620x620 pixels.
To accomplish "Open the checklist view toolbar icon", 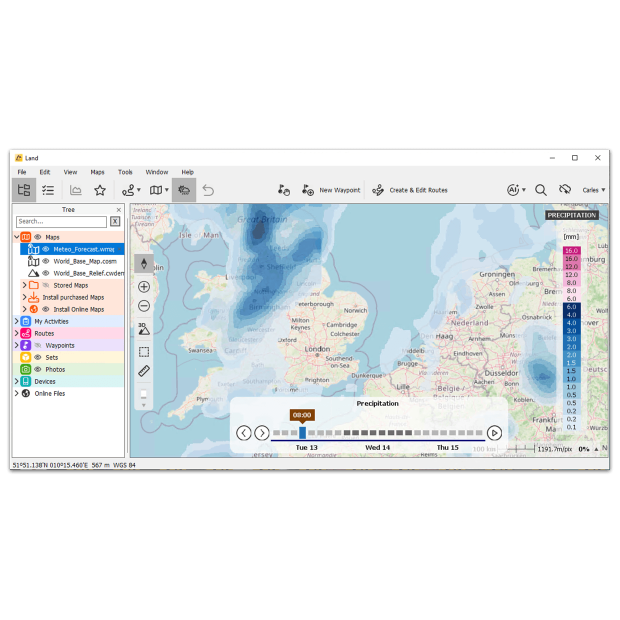I will click(48, 190).
